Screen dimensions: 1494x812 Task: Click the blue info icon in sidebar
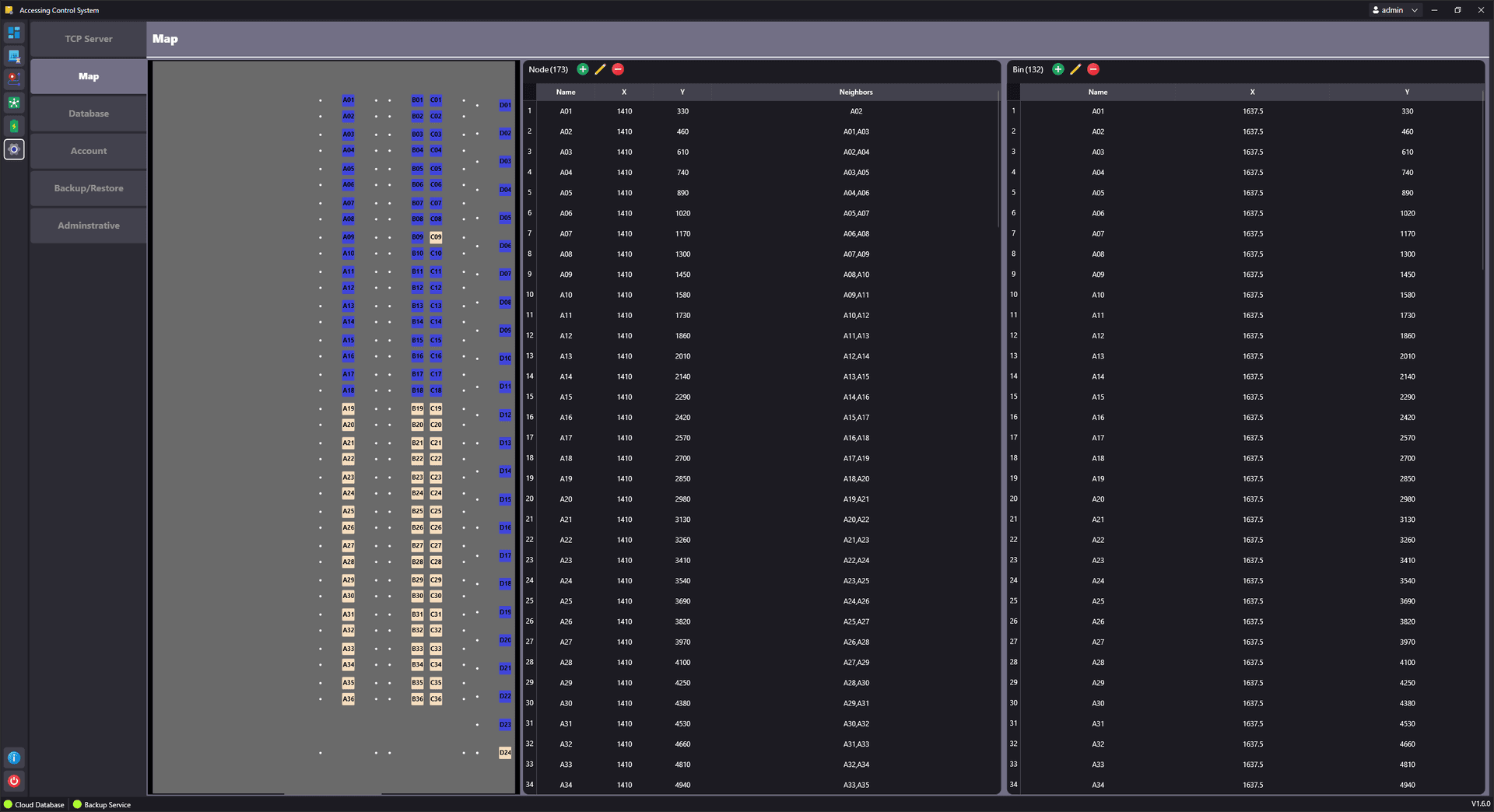point(14,758)
